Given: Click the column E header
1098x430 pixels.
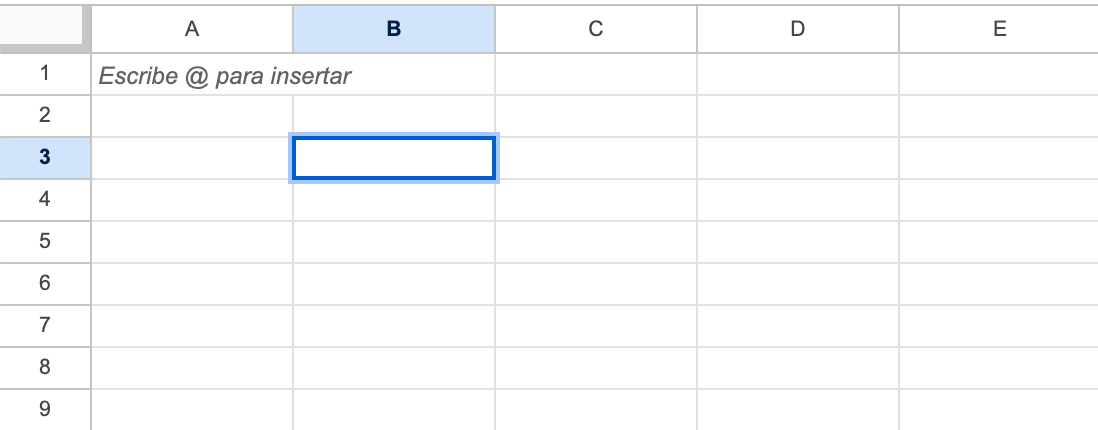Looking at the screenshot, I should 998,29.
